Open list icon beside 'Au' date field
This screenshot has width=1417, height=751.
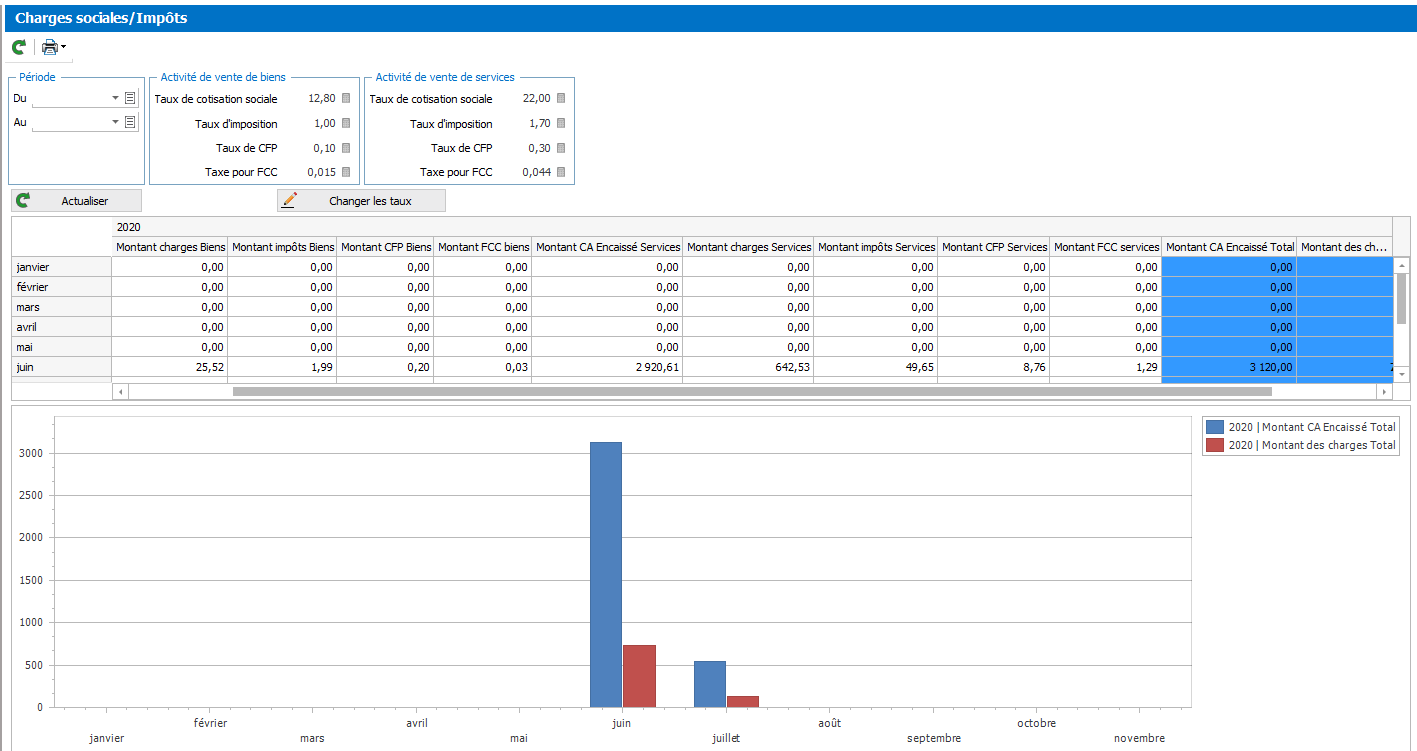tap(130, 122)
